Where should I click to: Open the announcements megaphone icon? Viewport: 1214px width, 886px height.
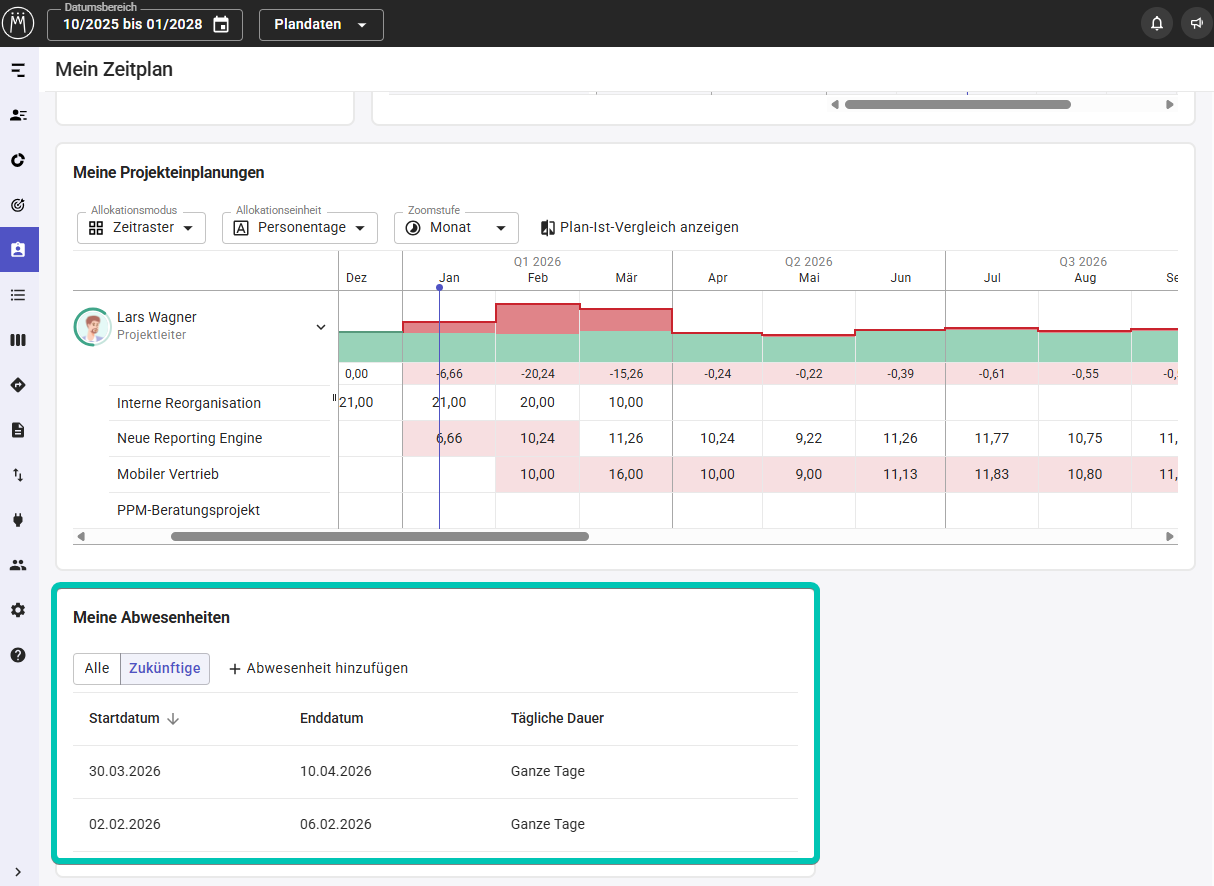[x=1196, y=24]
